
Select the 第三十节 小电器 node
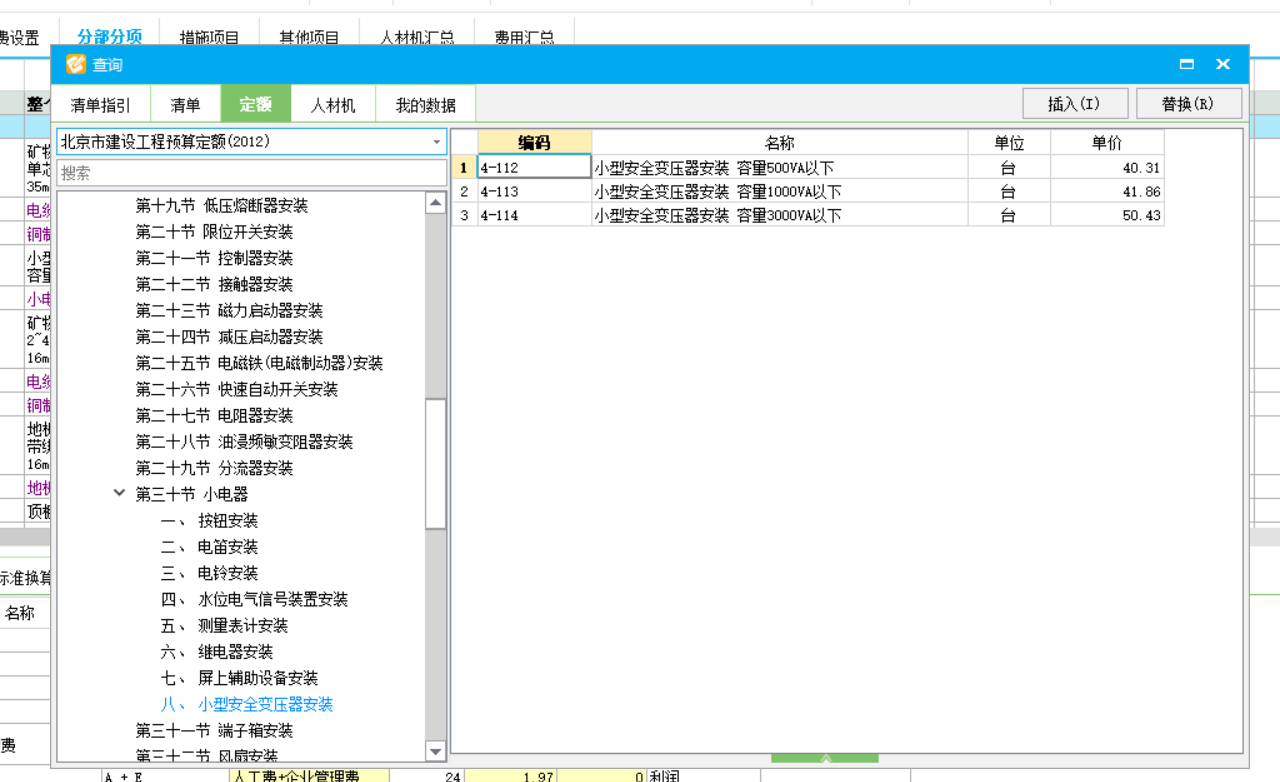pos(192,494)
